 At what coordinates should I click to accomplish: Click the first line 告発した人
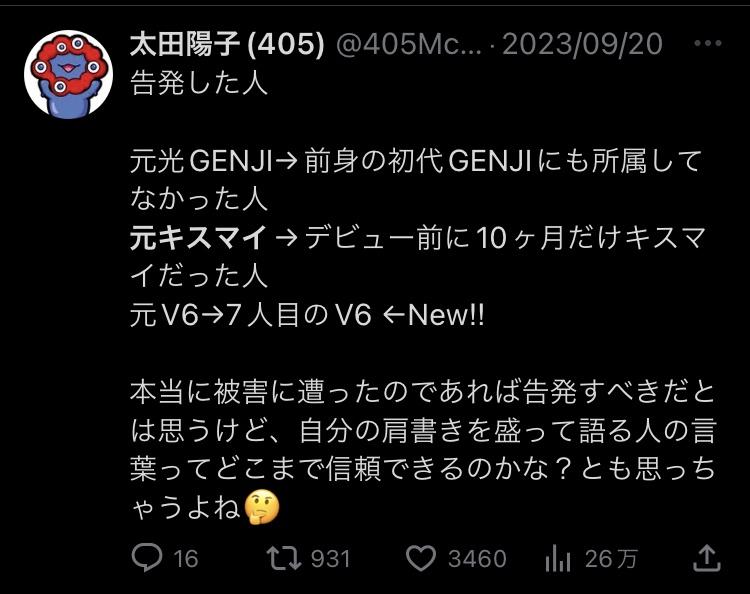pyautogui.click(x=199, y=83)
